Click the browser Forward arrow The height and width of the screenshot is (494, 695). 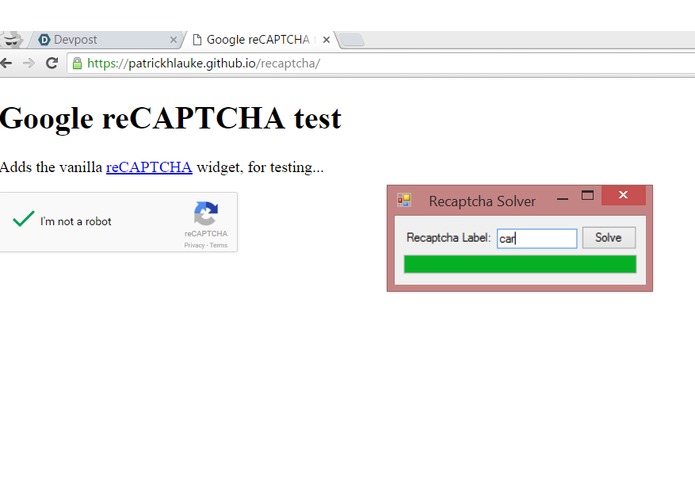[29, 63]
